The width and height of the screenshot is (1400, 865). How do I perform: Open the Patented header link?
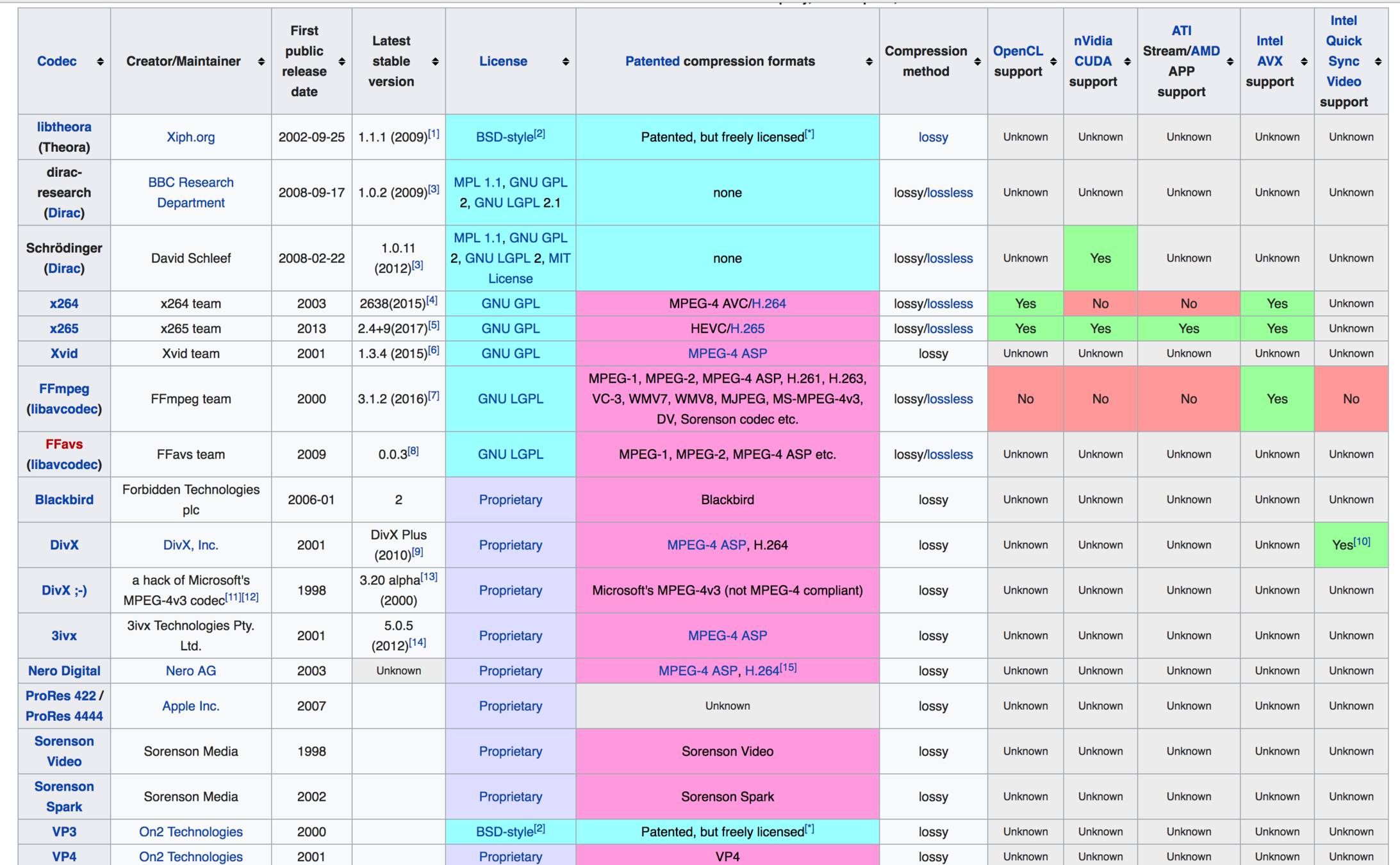(x=652, y=62)
